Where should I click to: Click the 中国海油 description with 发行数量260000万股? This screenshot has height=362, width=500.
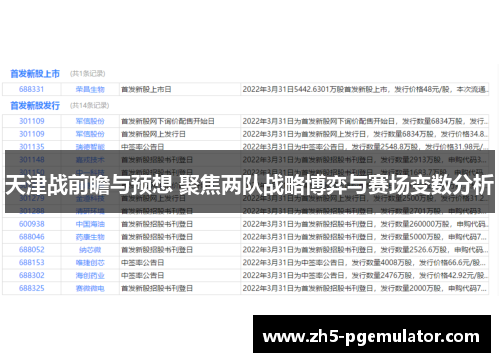click(x=365, y=224)
